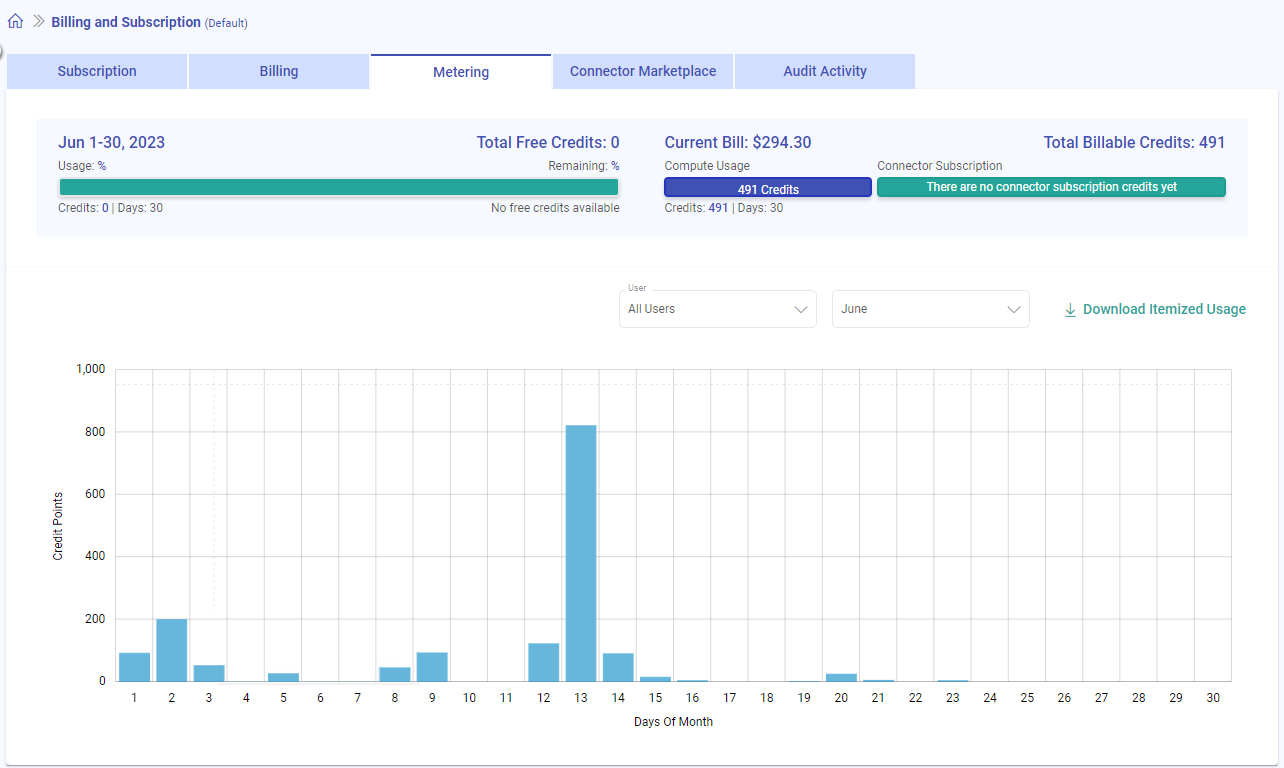Click the 'Connector Subscription' label

coord(940,166)
